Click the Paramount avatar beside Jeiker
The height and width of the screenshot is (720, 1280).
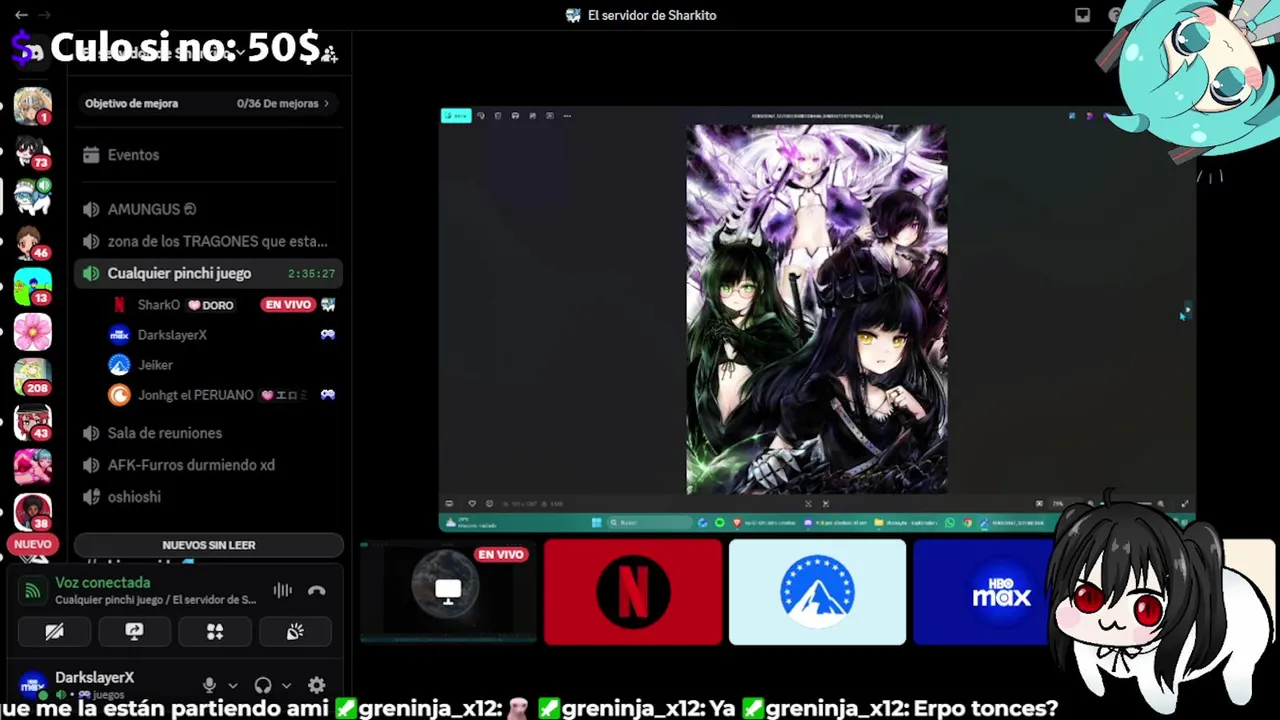click(x=119, y=365)
